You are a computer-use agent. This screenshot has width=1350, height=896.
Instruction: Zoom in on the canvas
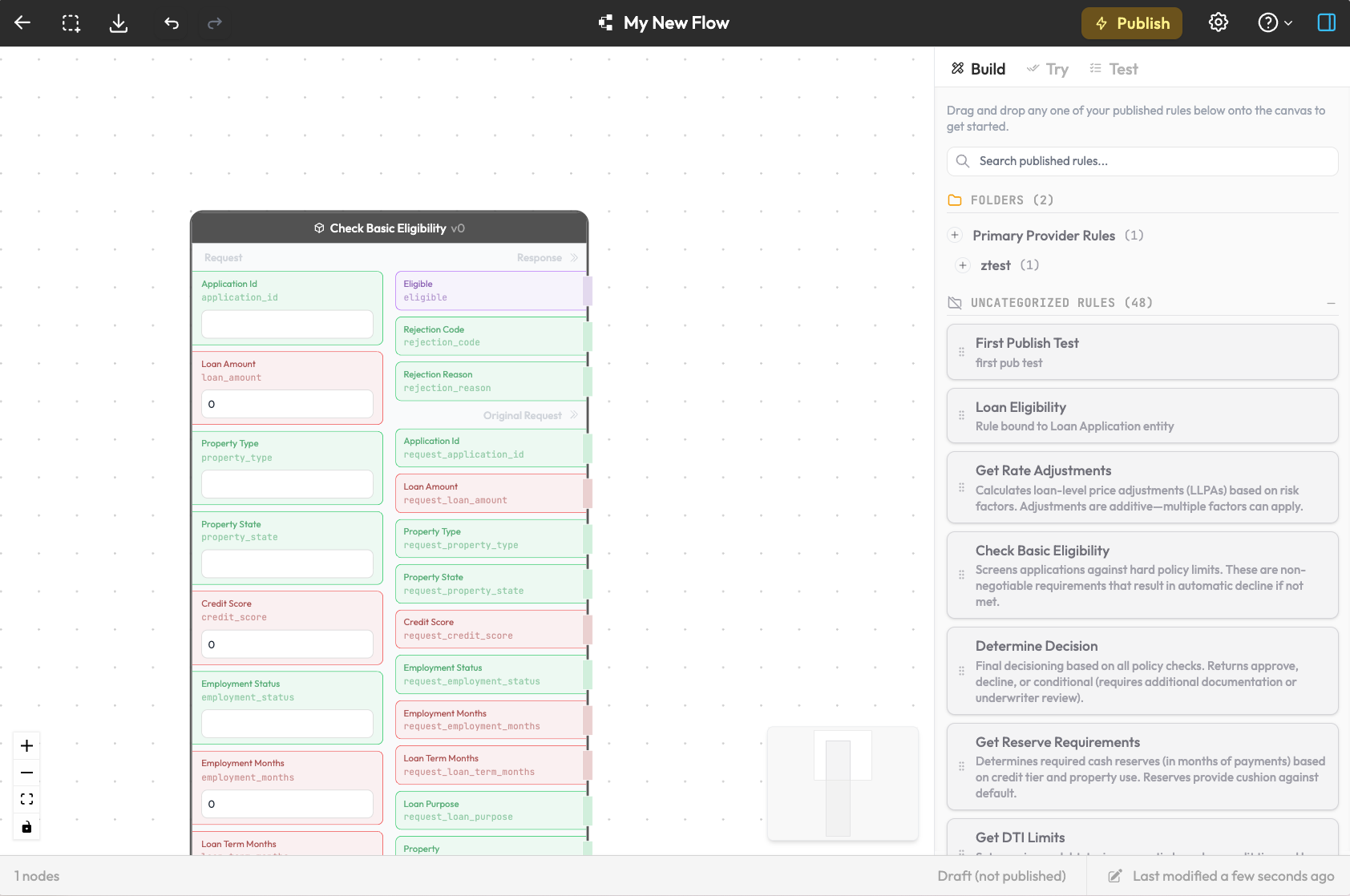[26, 745]
